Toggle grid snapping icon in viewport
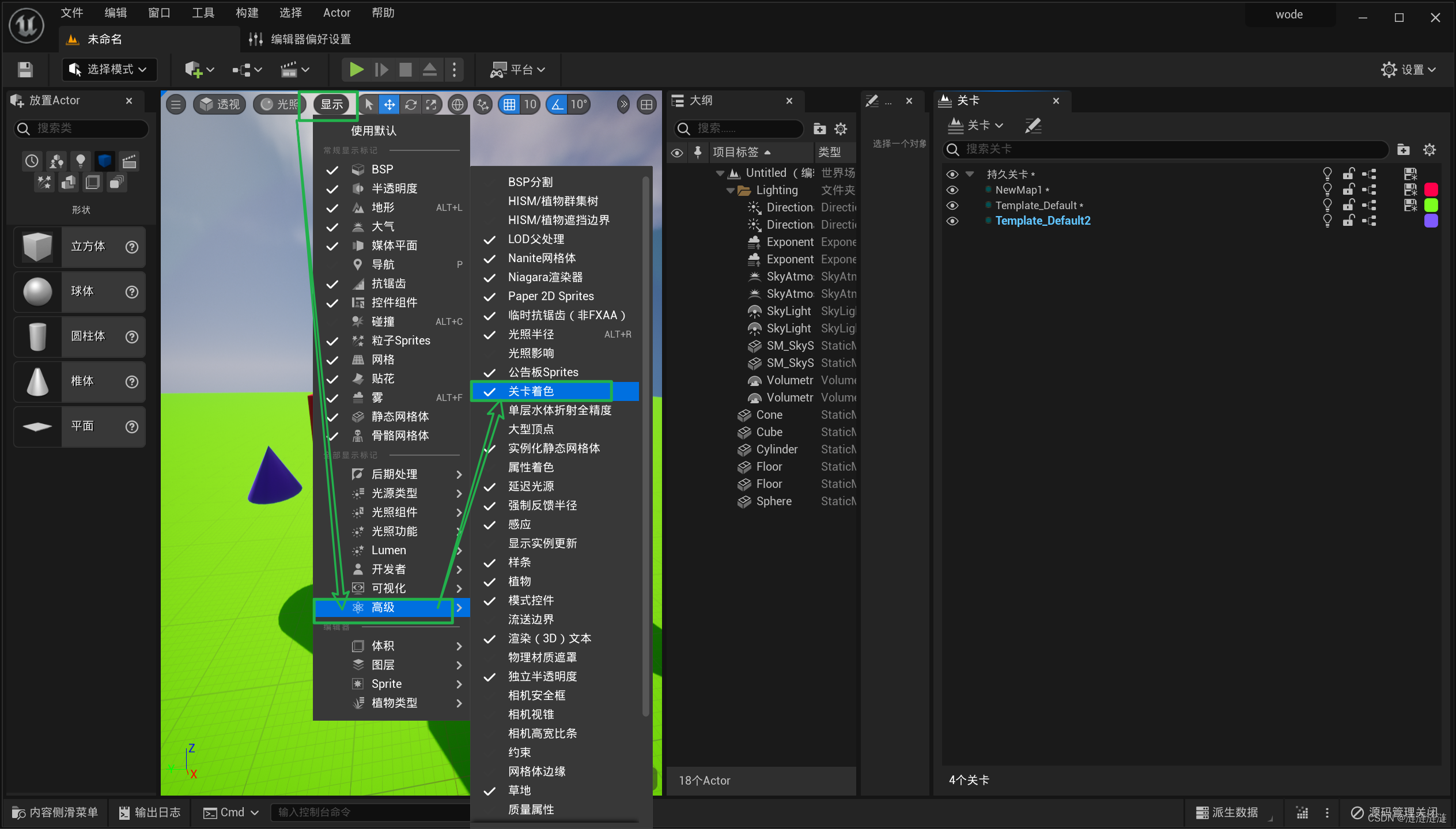This screenshot has height=829, width=1456. pyautogui.click(x=509, y=104)
